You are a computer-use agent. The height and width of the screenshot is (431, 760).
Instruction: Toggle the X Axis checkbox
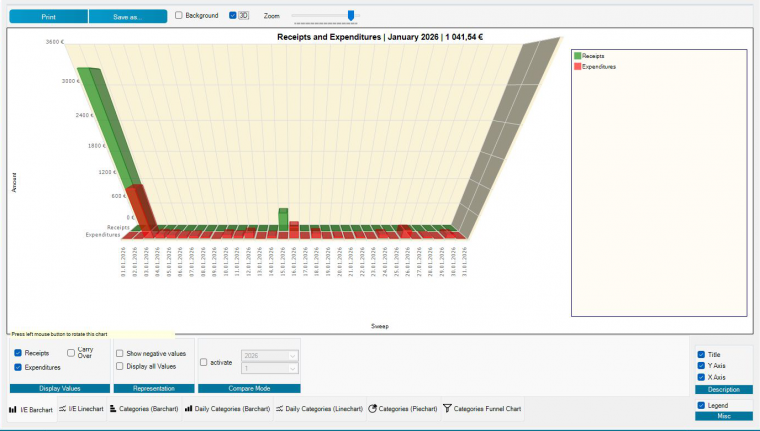point(701,377)
